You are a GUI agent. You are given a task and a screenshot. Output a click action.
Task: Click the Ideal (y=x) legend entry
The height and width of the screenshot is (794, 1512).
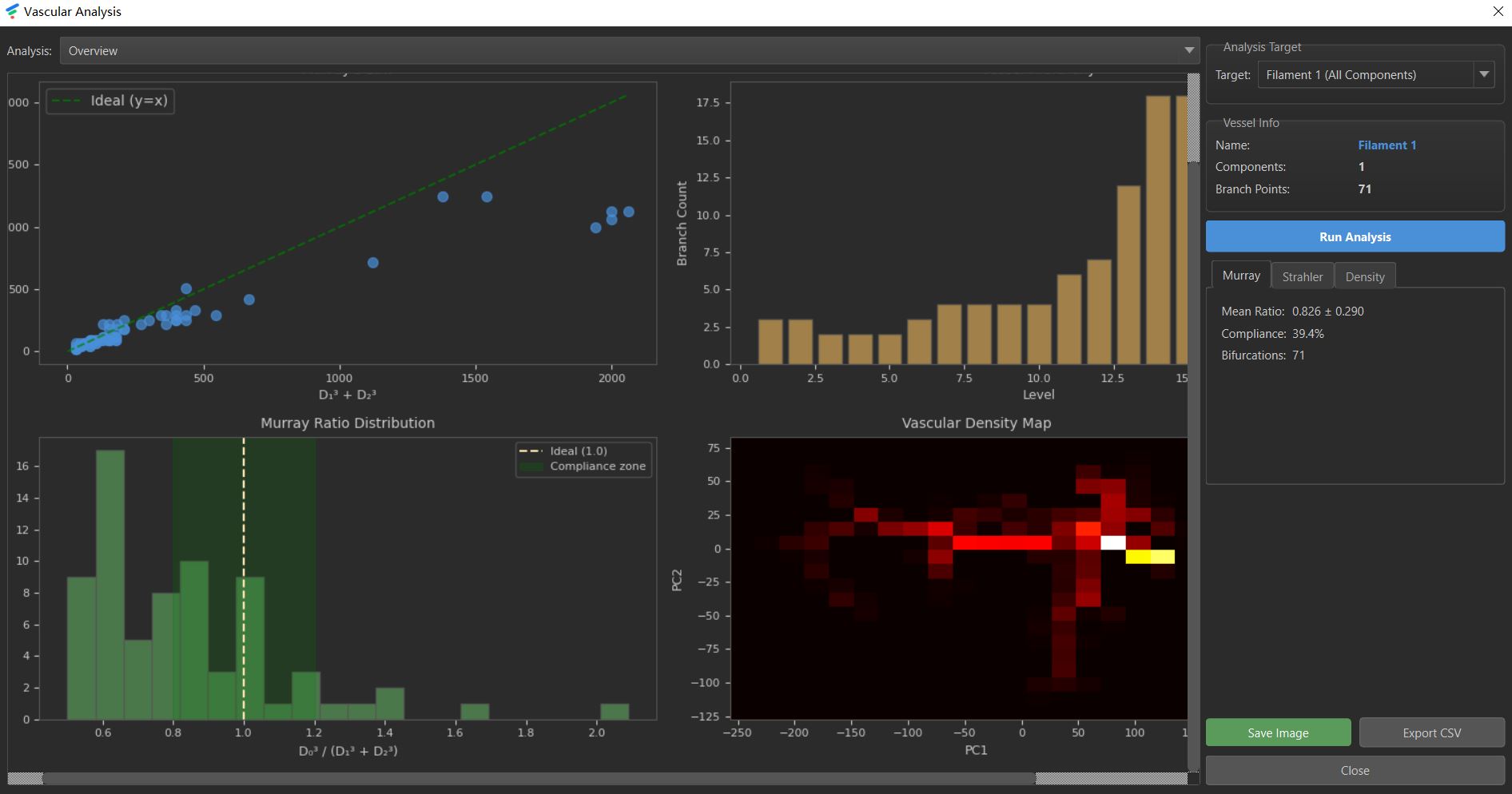click(x=110, y=101)
